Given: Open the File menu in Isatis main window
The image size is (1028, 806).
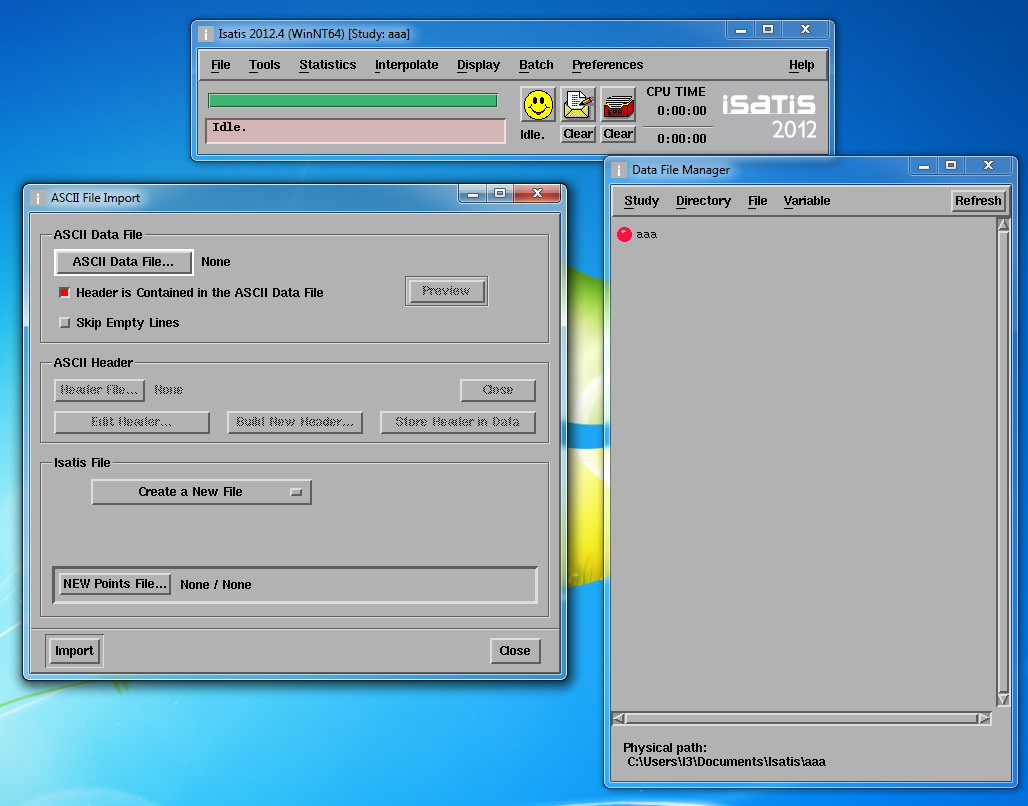Looking at the screenshot, I should 220,65.
